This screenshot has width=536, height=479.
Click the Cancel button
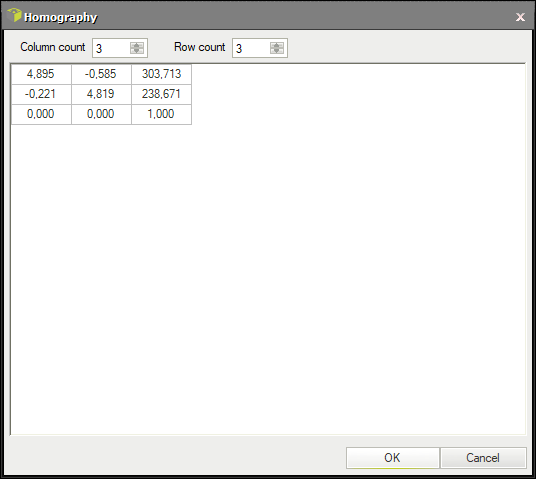click(483, 458)
